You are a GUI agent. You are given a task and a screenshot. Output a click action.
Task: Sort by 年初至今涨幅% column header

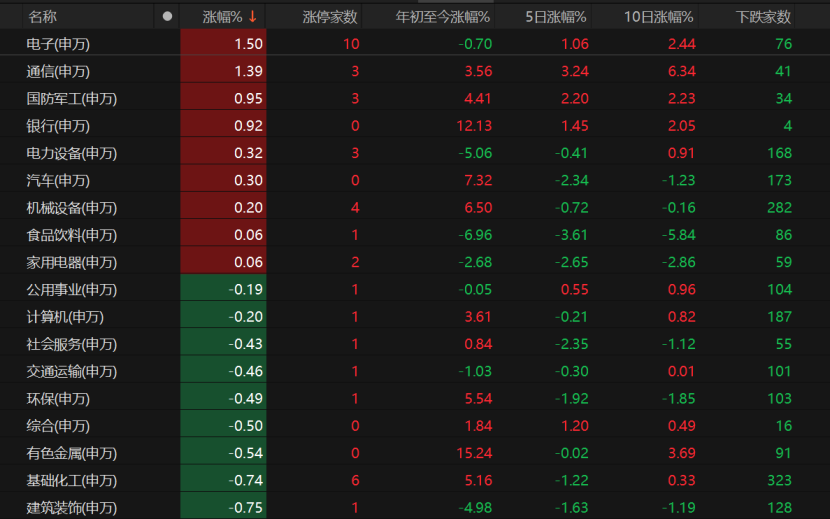(442, 16)
